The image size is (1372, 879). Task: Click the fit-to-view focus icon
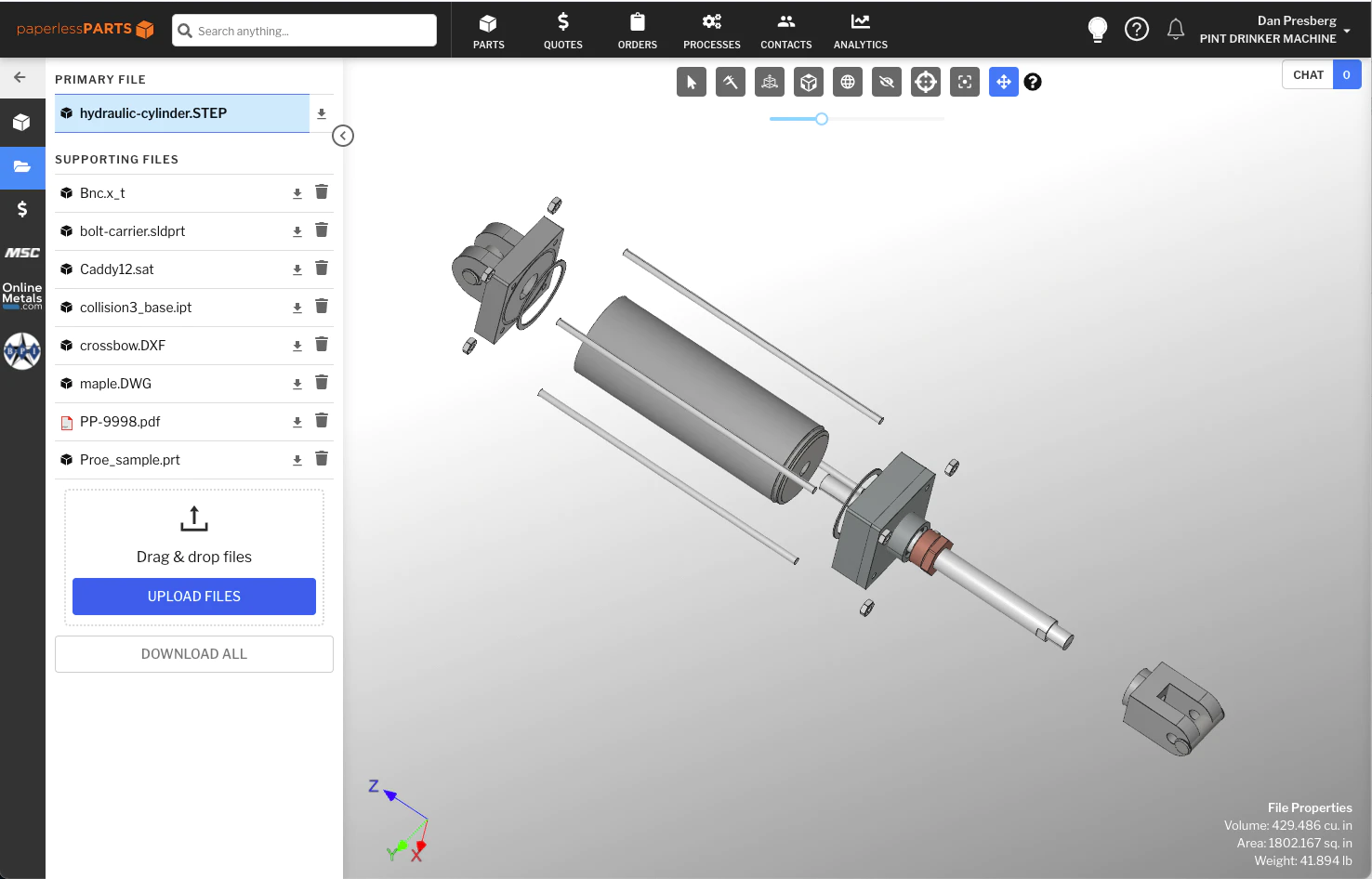click(x=965, y=82)
